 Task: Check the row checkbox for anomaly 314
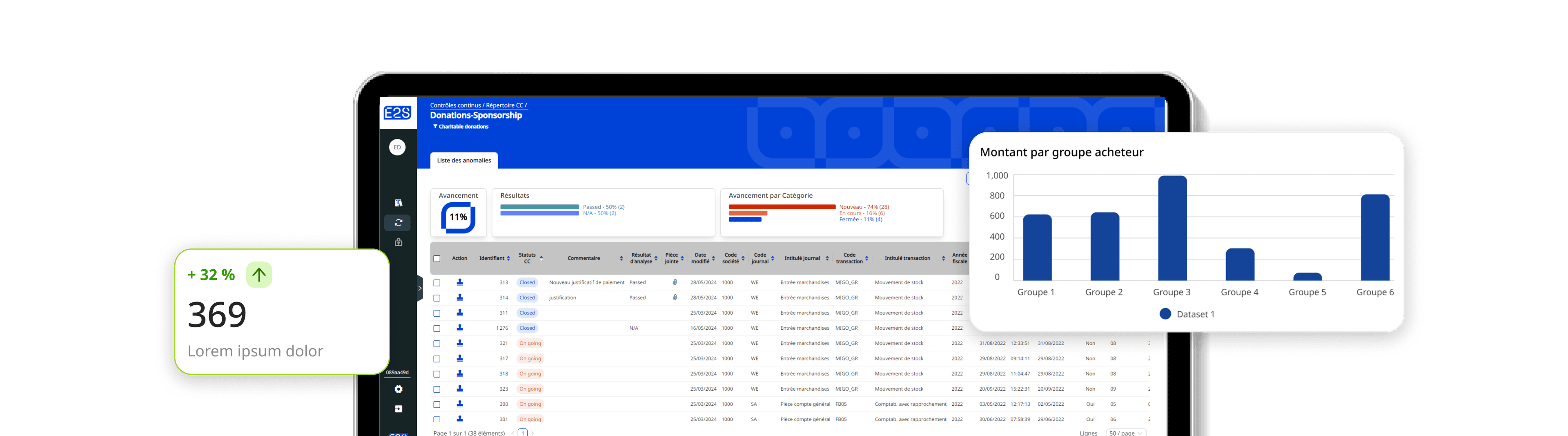(437, 298)
